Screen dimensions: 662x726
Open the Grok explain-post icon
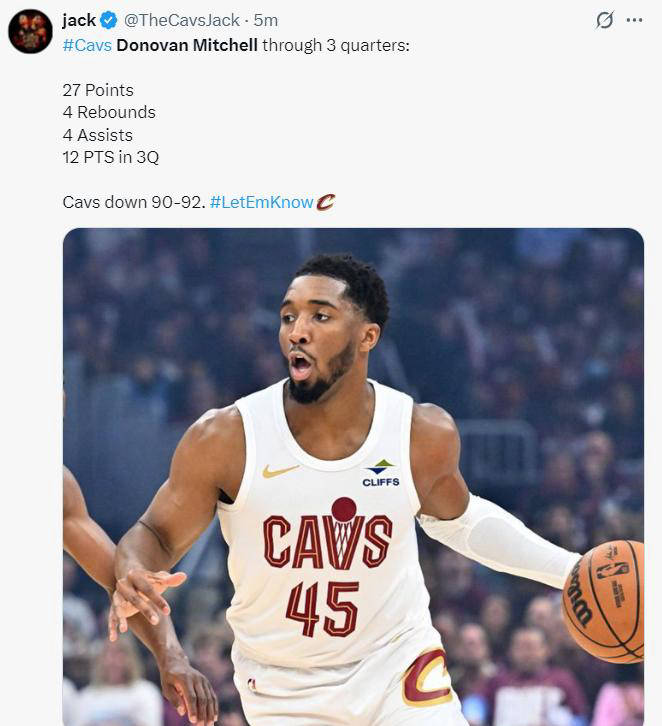click(x=604, y=20)
